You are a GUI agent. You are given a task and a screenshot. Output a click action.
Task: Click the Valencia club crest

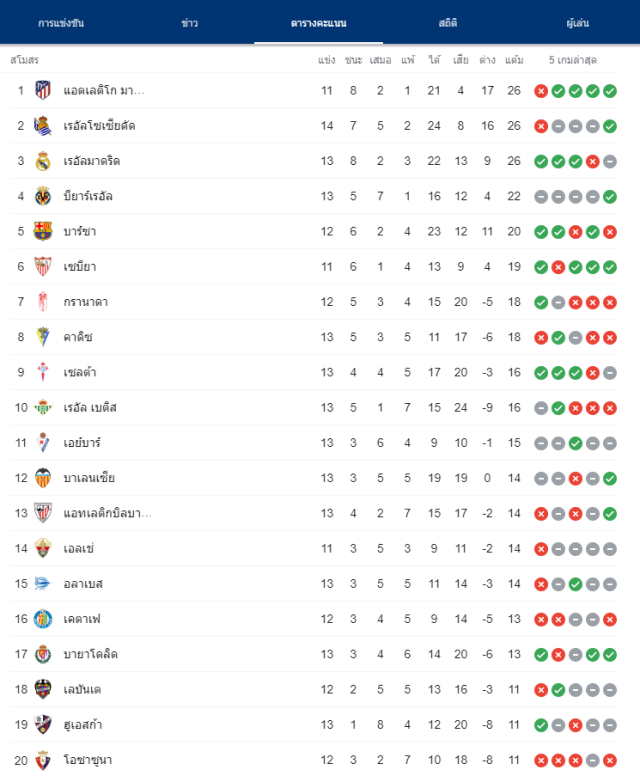coord(43,478)
